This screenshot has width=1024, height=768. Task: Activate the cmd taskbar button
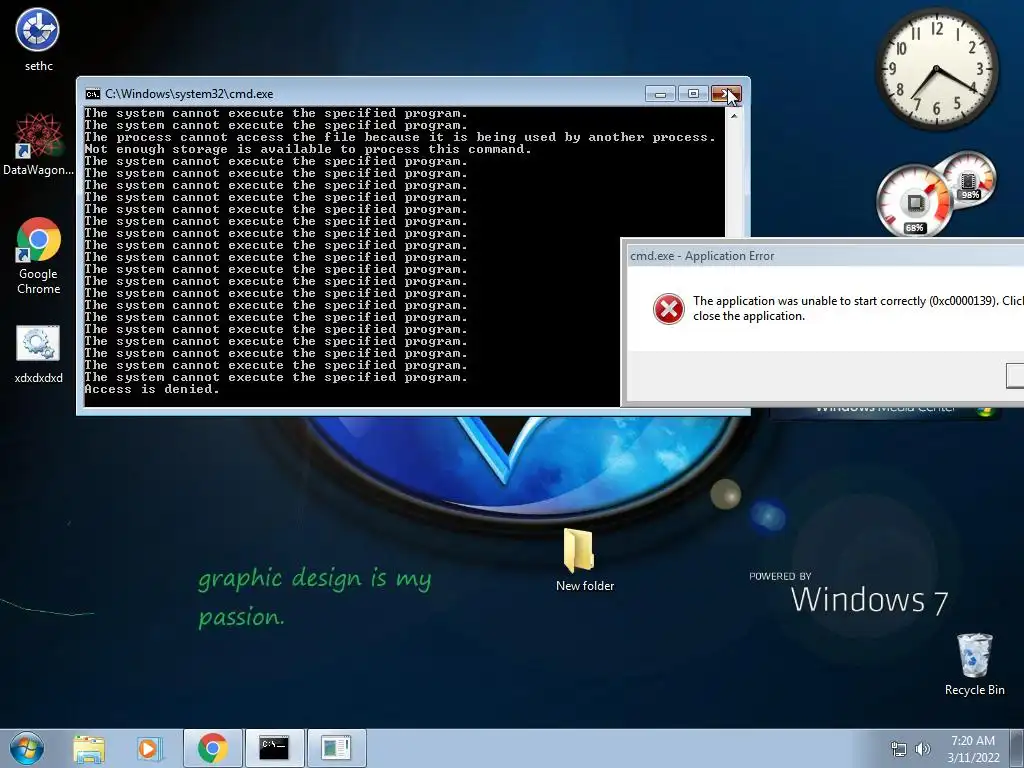click(274, 748)
